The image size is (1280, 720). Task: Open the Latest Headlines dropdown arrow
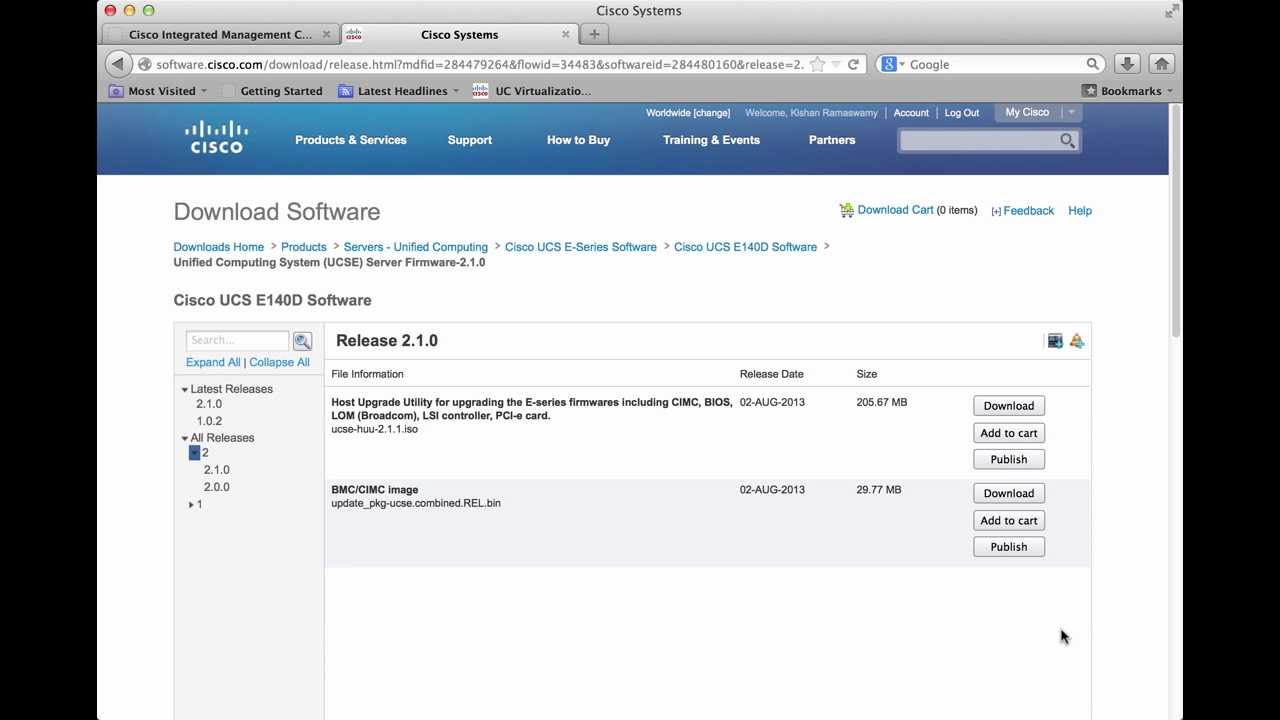click(456, 91)
